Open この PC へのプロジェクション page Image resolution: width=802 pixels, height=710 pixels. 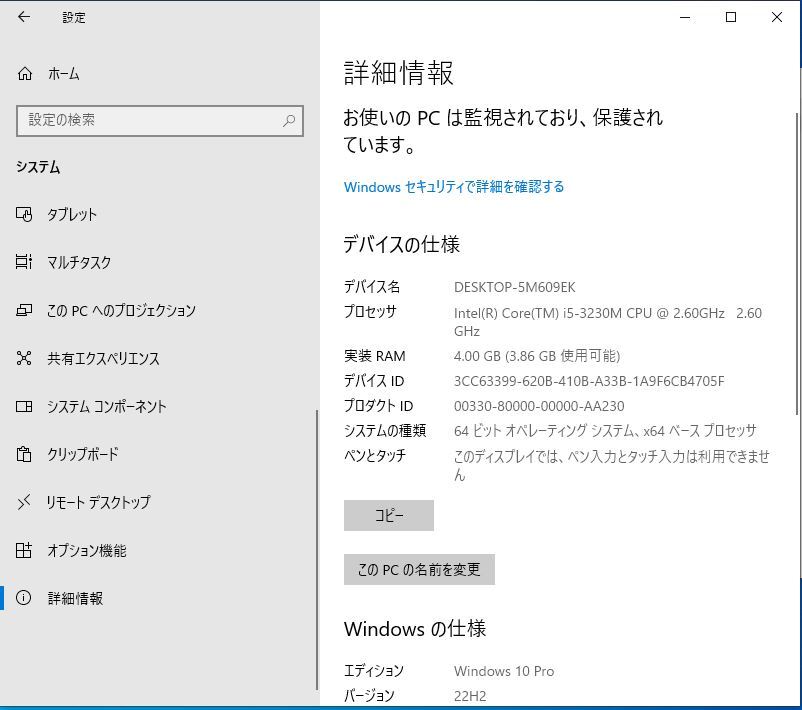pyautogui.click(x=159, y=310)
